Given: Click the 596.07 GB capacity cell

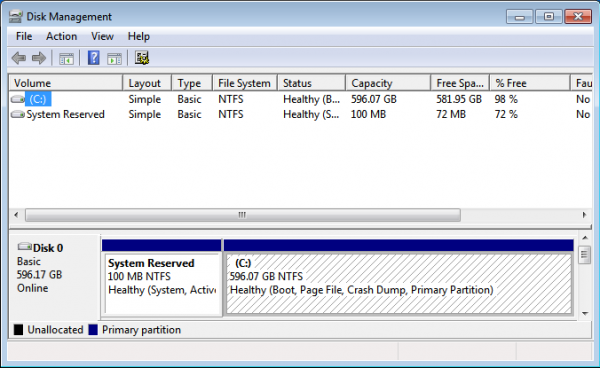Looking at the screenshot, I should coord(374,99).
